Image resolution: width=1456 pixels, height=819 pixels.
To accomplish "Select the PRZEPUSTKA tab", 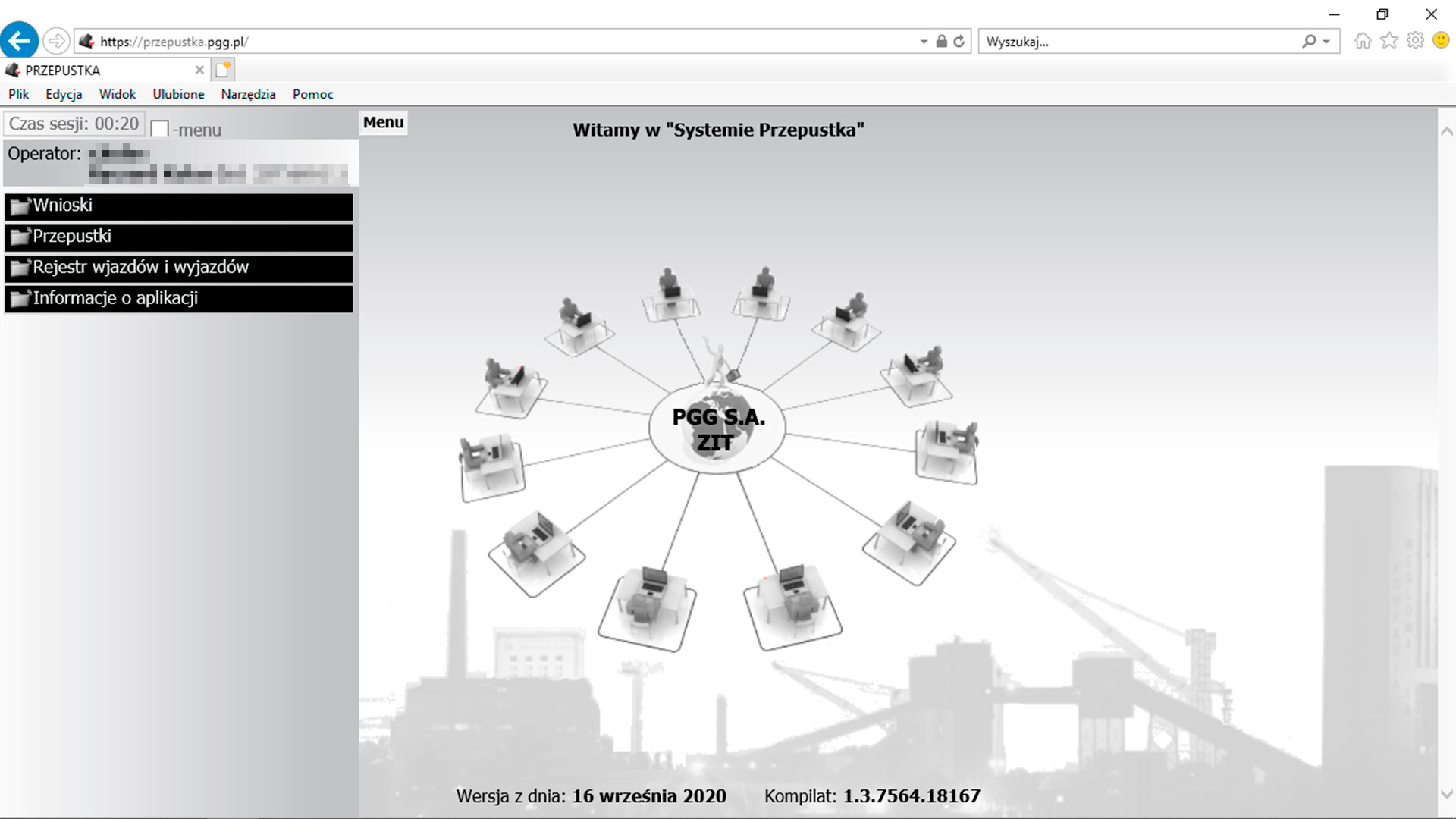I will pyautogui.click(x=105, y=71).
